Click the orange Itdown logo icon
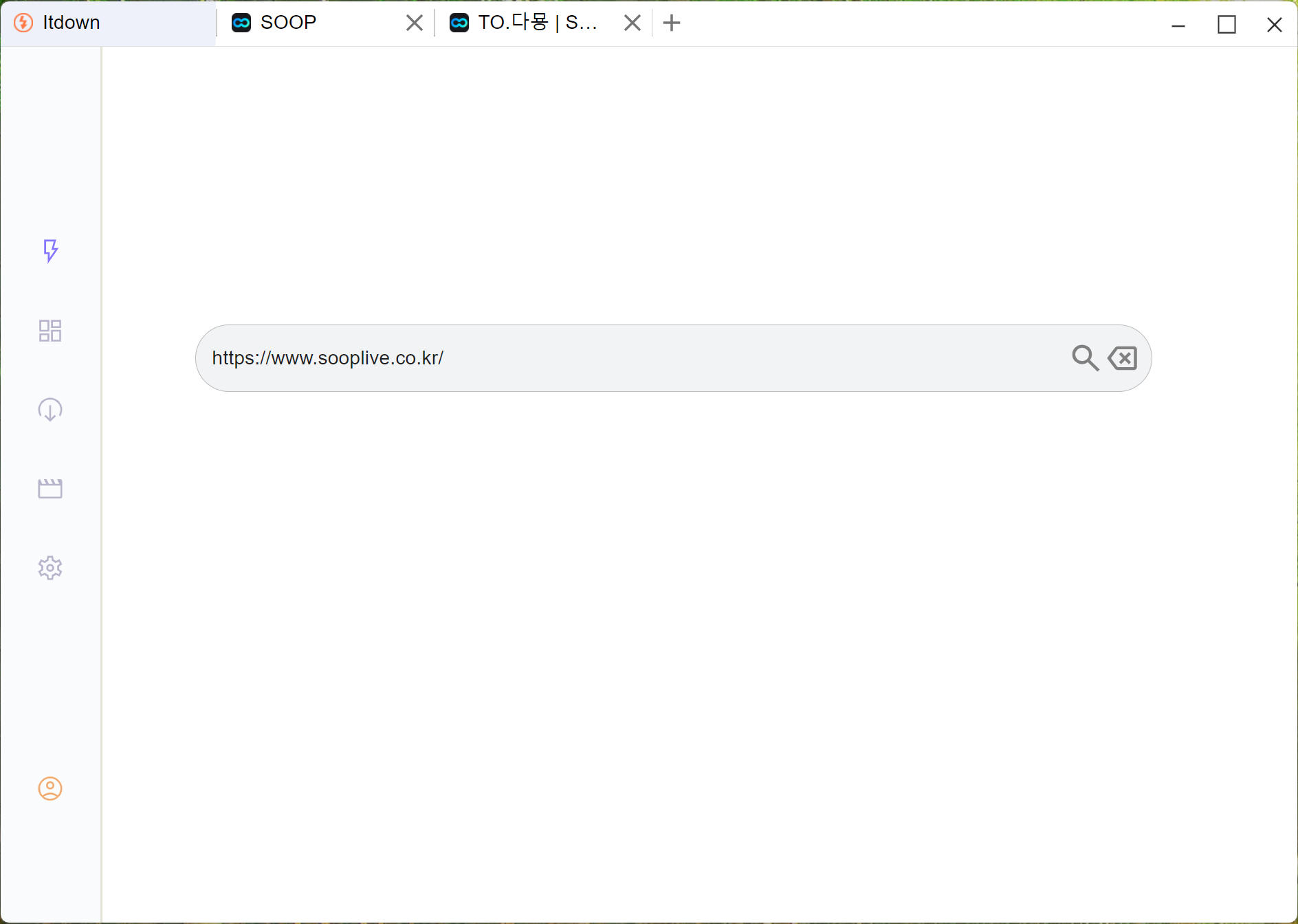Viewport: 1298px width, 924px height. 23,23
